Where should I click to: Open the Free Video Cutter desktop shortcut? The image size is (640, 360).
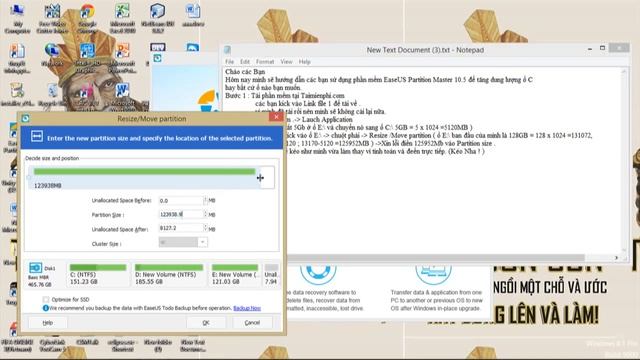52,18
